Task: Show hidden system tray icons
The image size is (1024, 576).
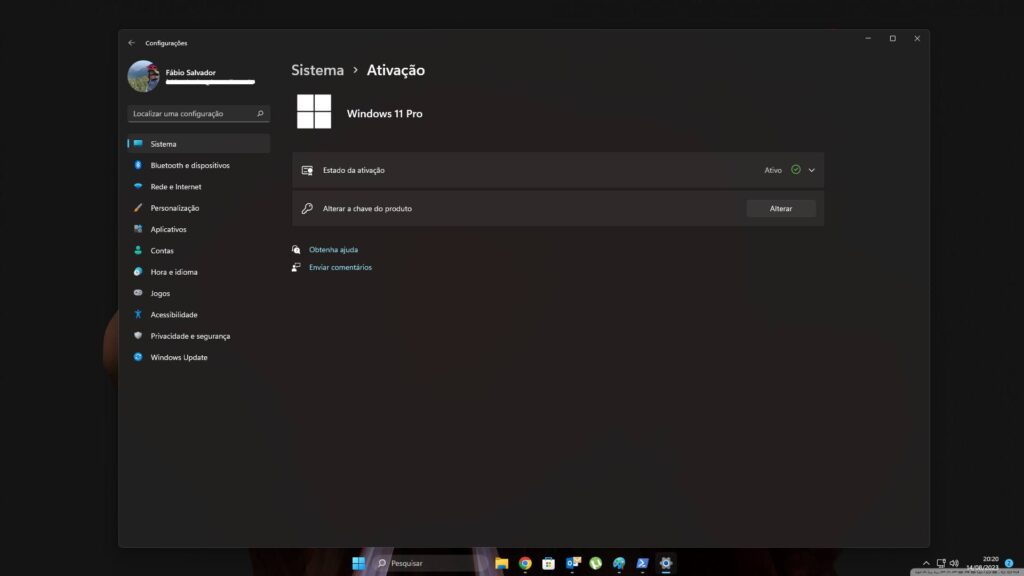Action: click(x=926, y=563)
